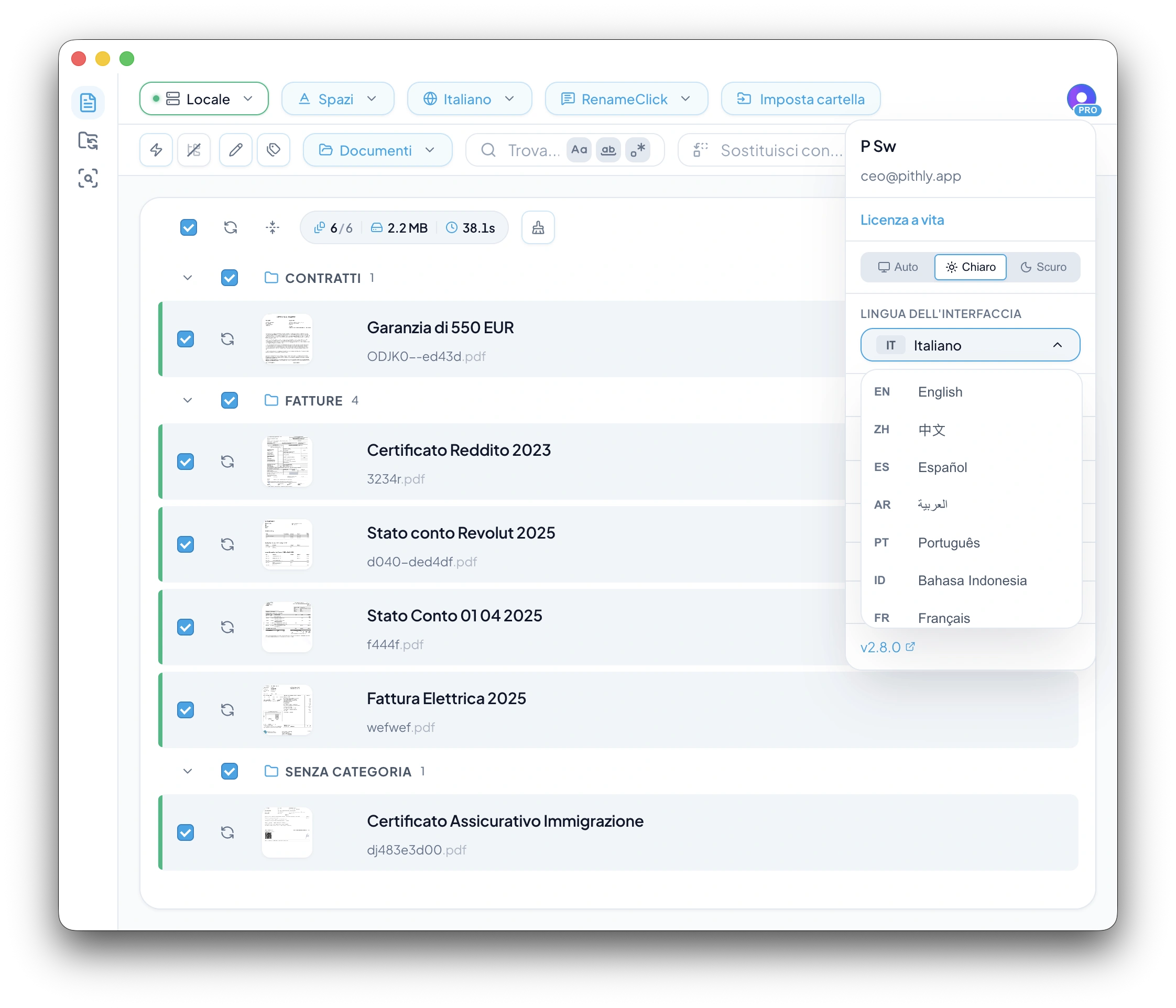Collapse the SENZA CATEGORIA group chevron

[188, 772]
